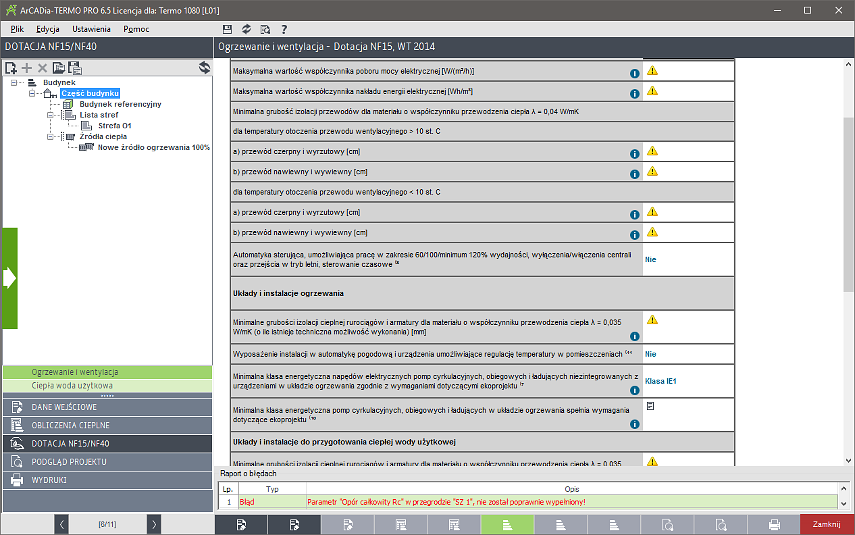Open DOTACJA NF15/NF40 section button

[x=107, y=443]
